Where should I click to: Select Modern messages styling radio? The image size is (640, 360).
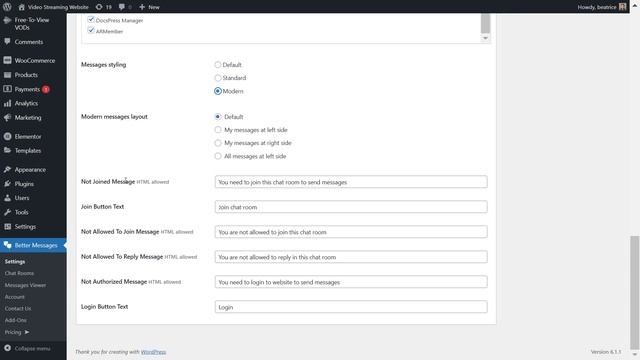click(218, 91)
